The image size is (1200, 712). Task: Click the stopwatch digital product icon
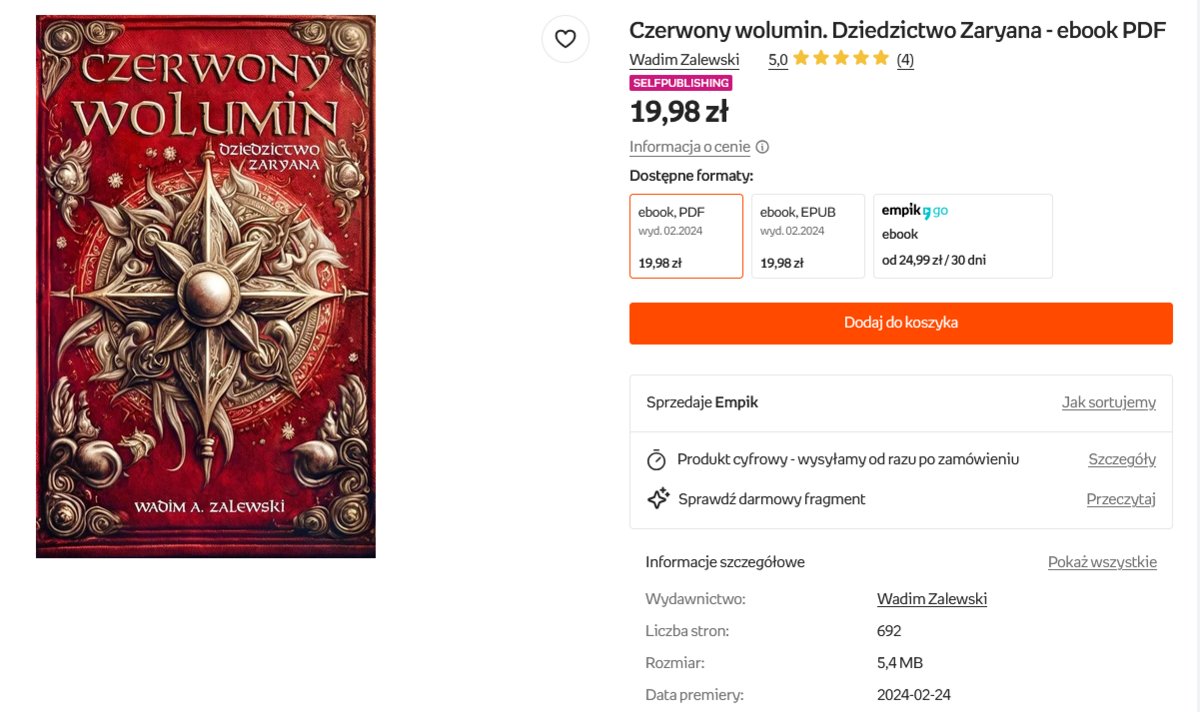pyautogui.click(x=656, y=460)
